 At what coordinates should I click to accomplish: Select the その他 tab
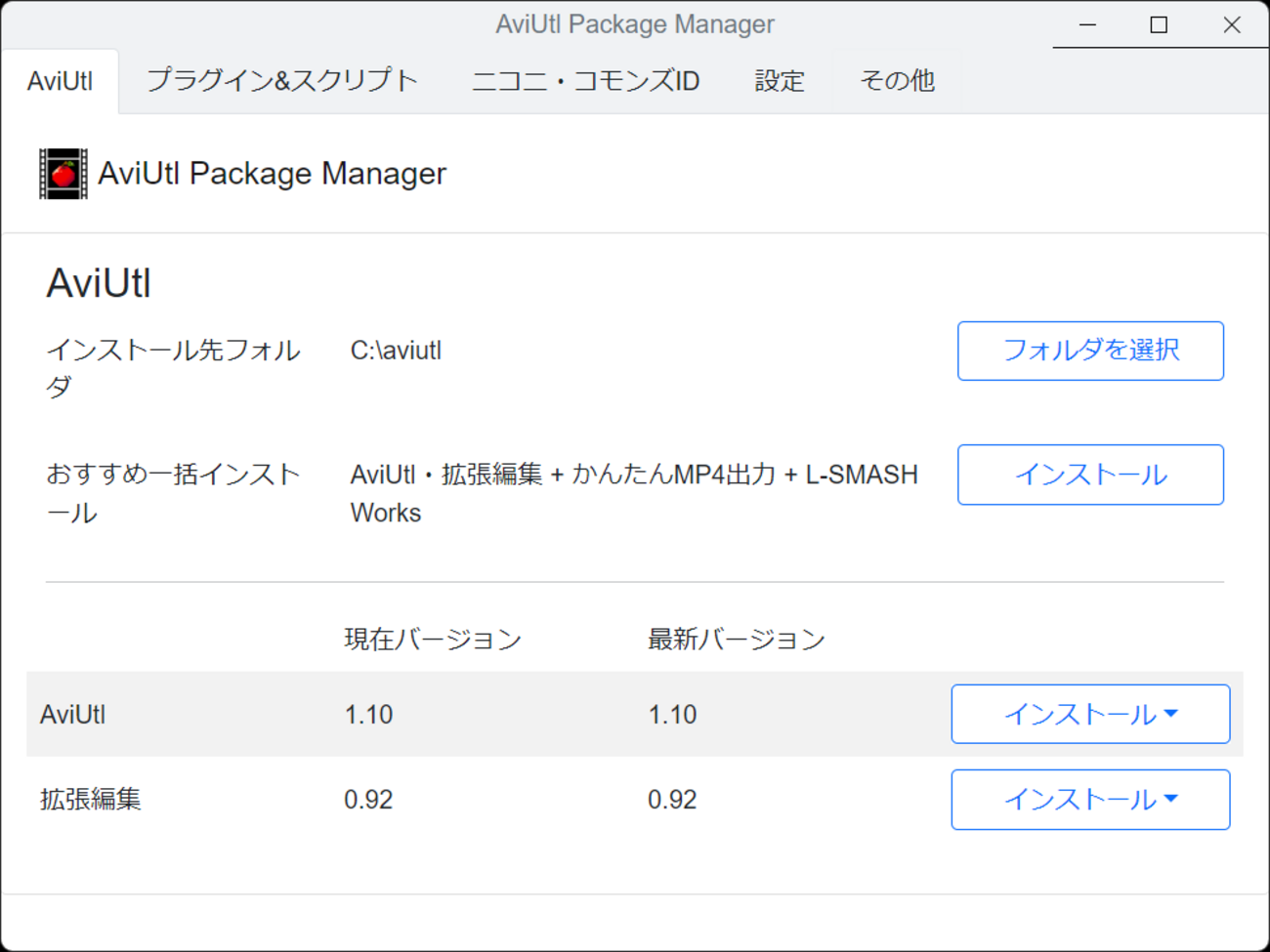point(897,81)
